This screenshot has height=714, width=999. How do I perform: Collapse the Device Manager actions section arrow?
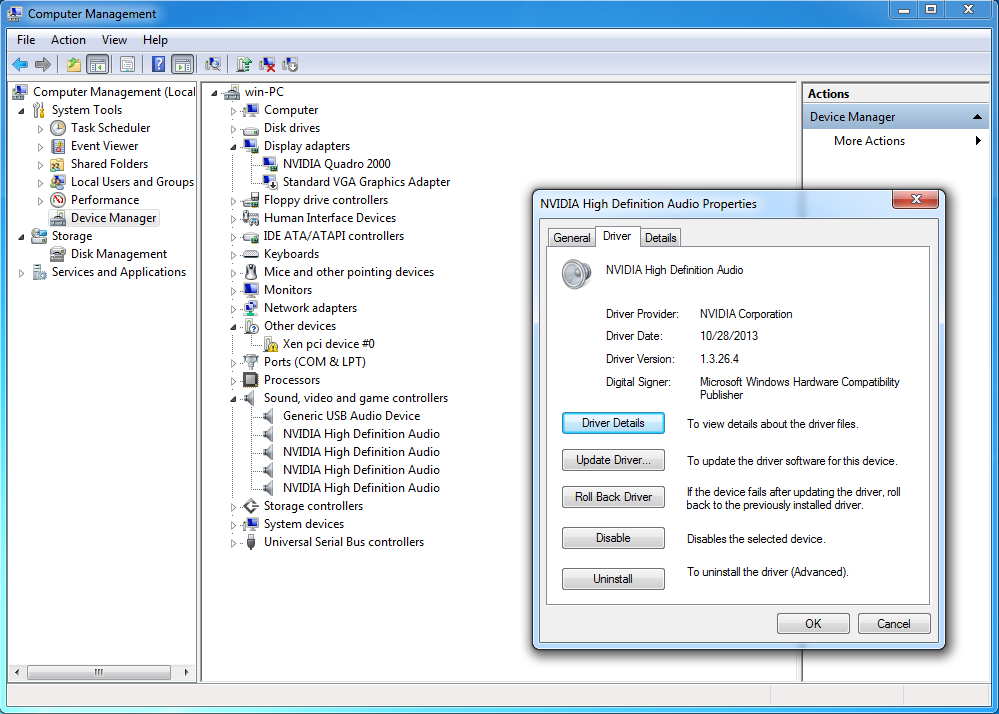(977, 117)
